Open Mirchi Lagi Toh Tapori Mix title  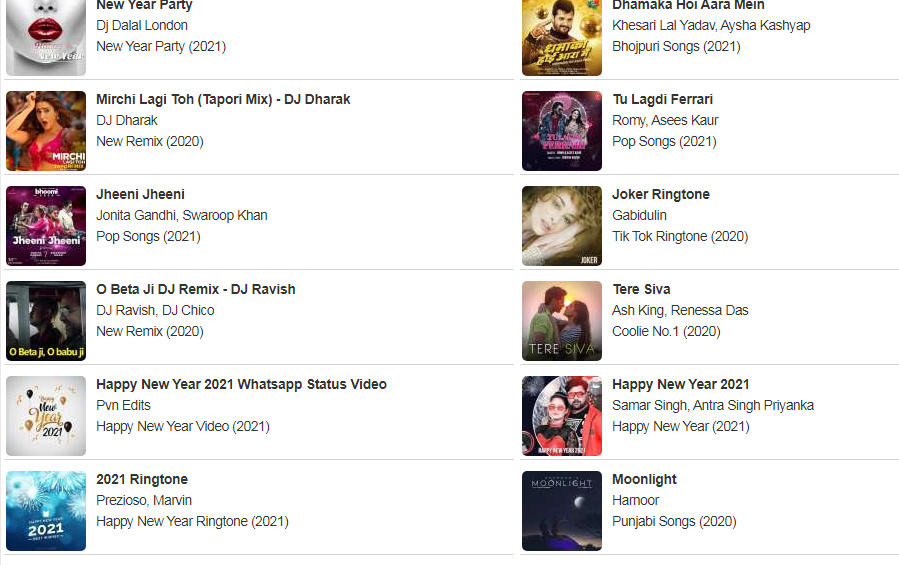[x=223, y=99]
